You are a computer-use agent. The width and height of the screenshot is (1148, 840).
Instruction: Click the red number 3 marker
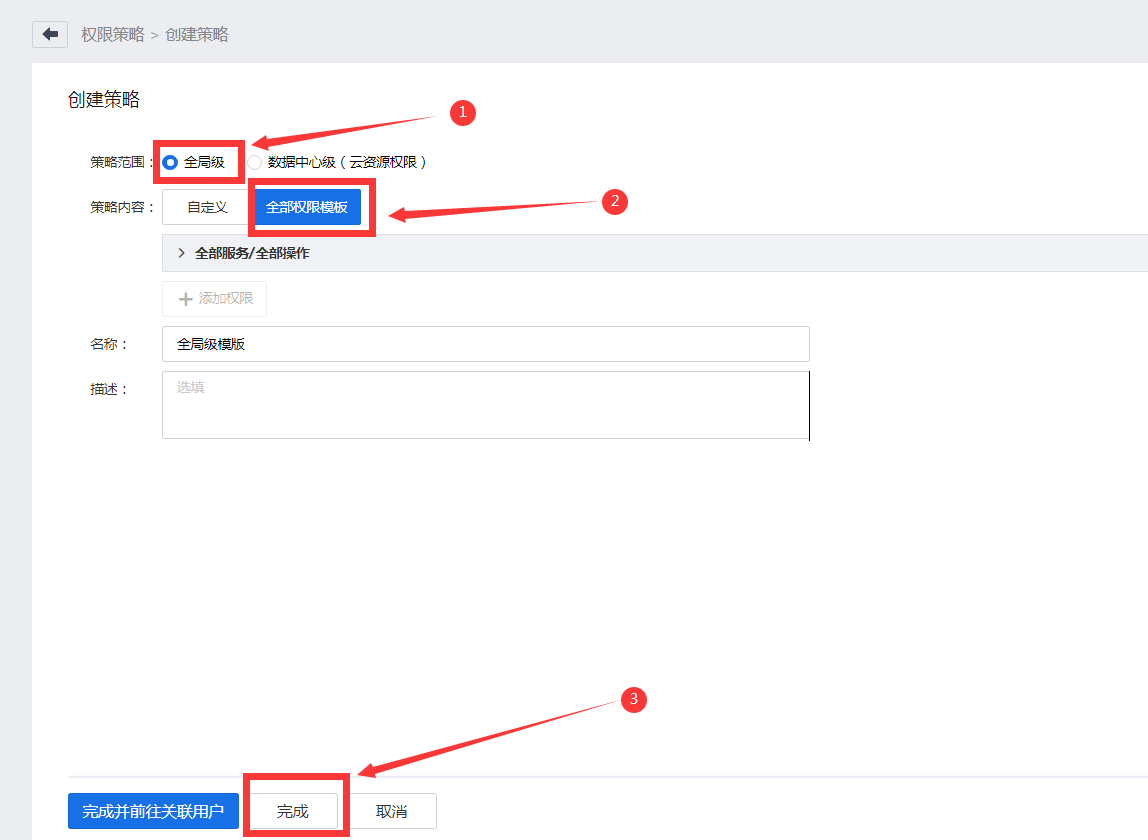(x=633, y=700)
